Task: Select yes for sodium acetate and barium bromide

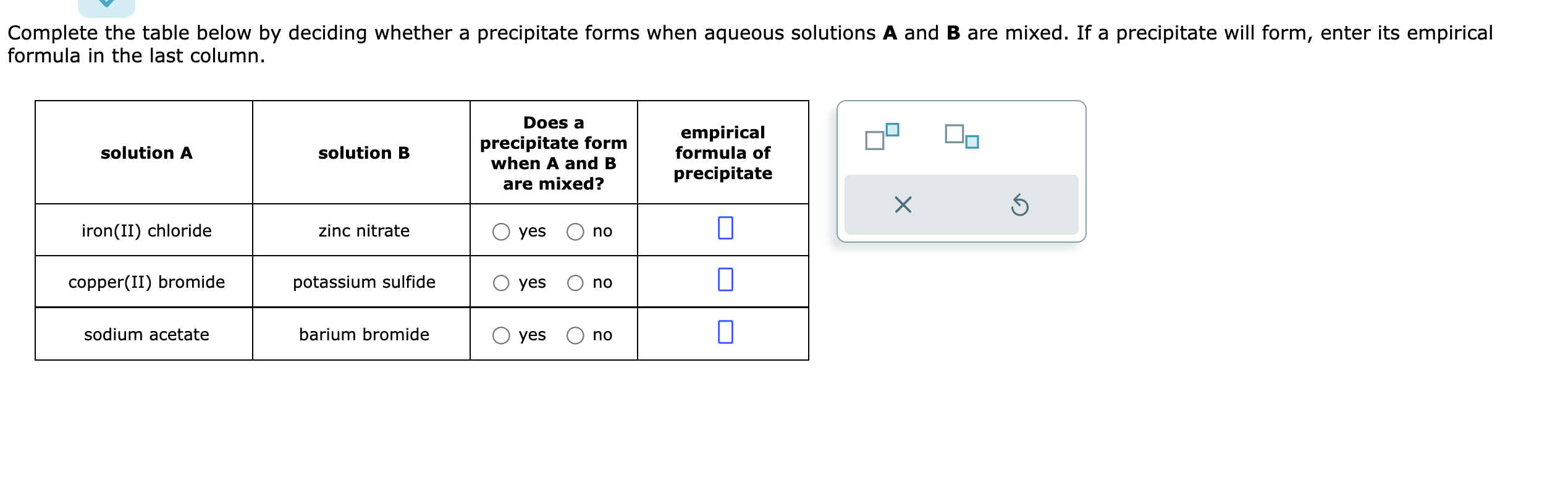Action: click(500, 335)
